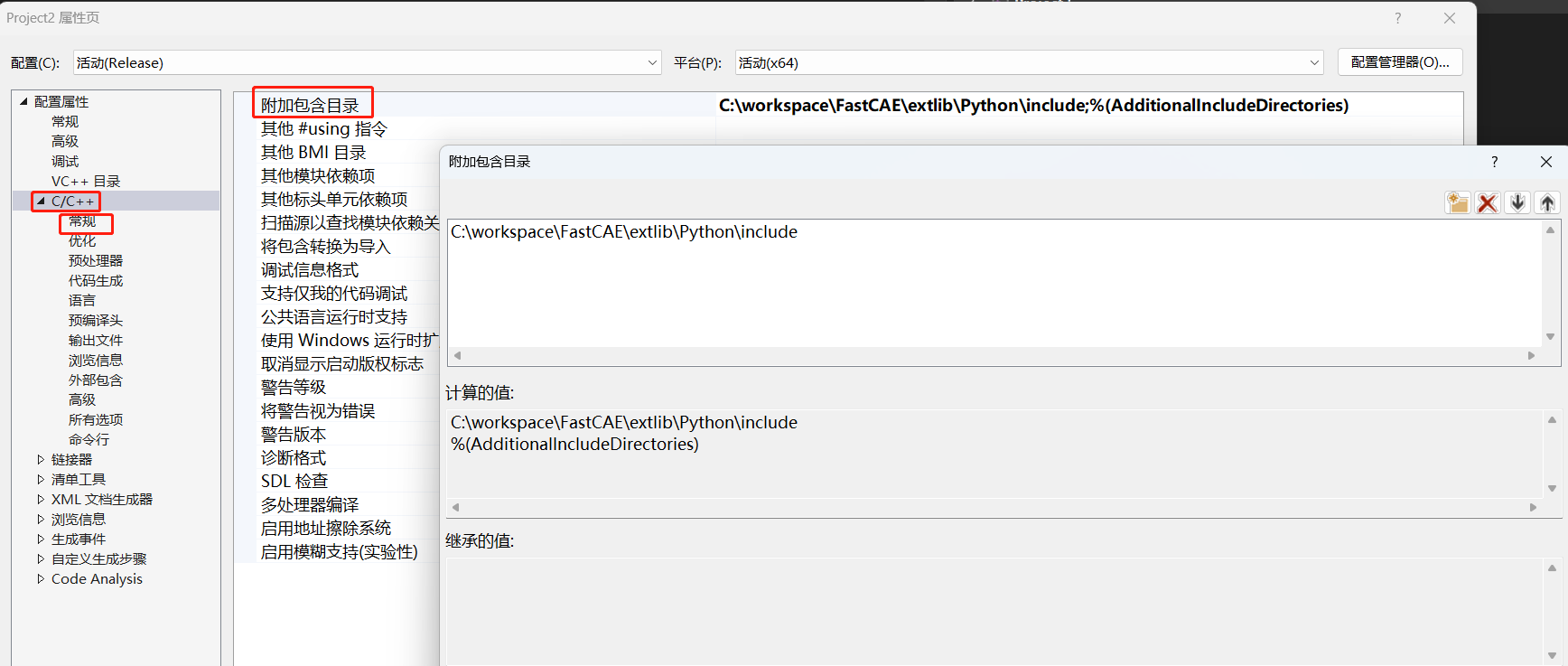Select 调试 under 配置属性
This screenshot has width=1568, height=666.
click(65, 161)
